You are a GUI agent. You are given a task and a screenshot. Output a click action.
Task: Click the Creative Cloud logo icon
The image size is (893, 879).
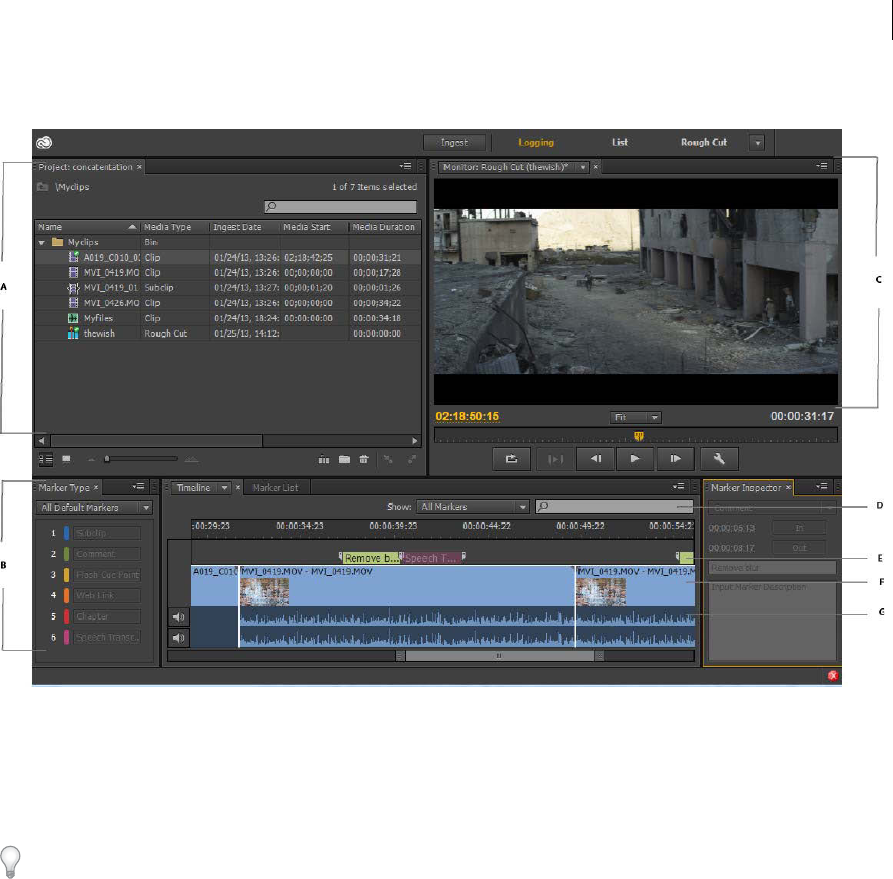[44, 142]
